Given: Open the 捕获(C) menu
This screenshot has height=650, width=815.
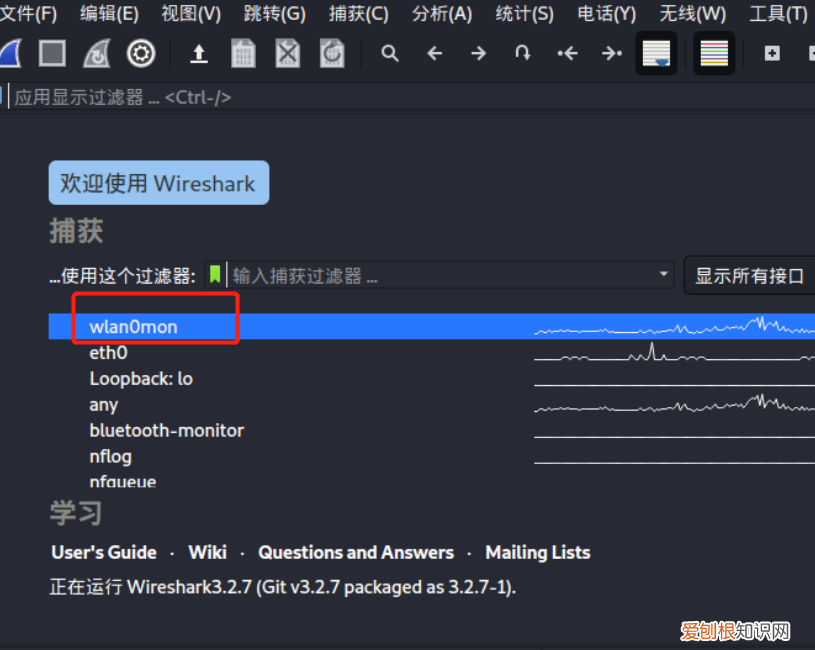Looking at the screenshot, I should 358,14.
